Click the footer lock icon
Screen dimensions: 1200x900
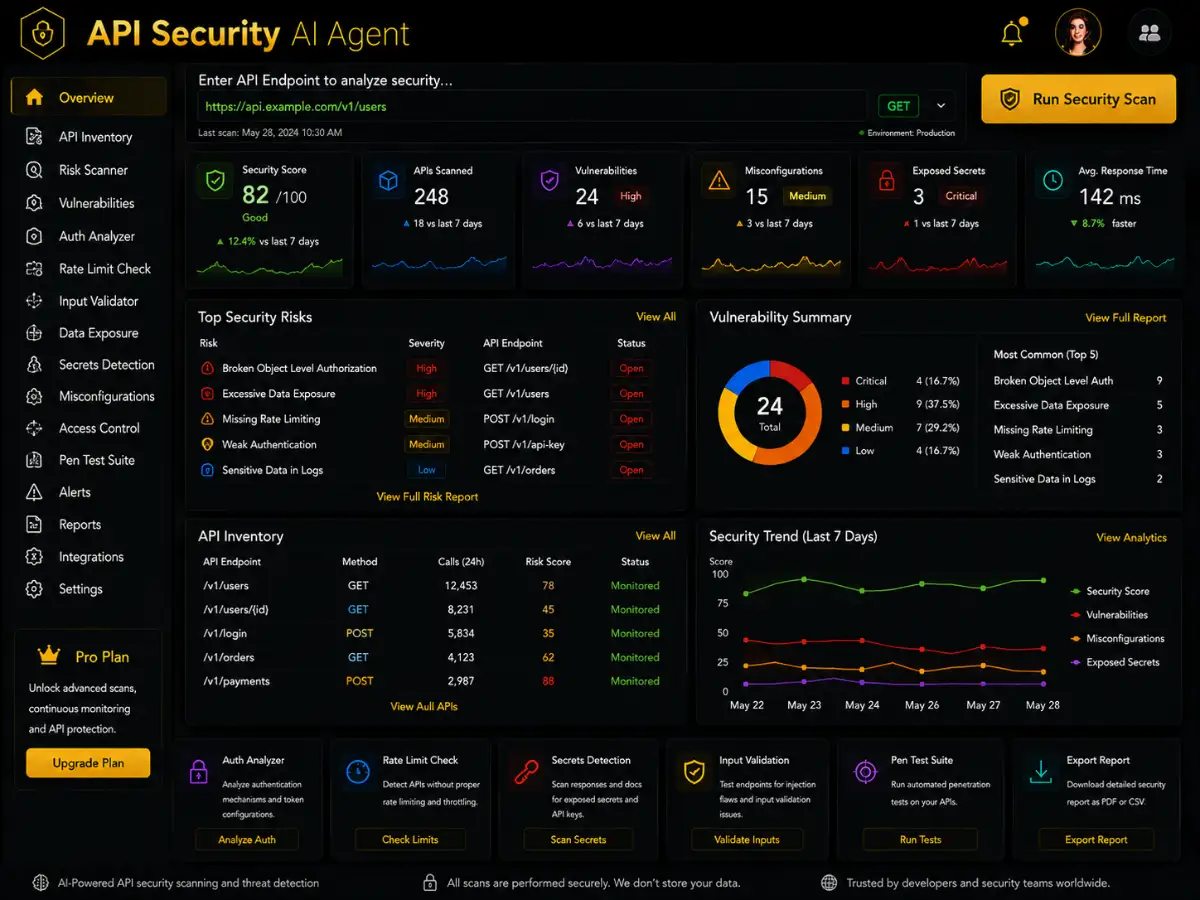point(429,883)
